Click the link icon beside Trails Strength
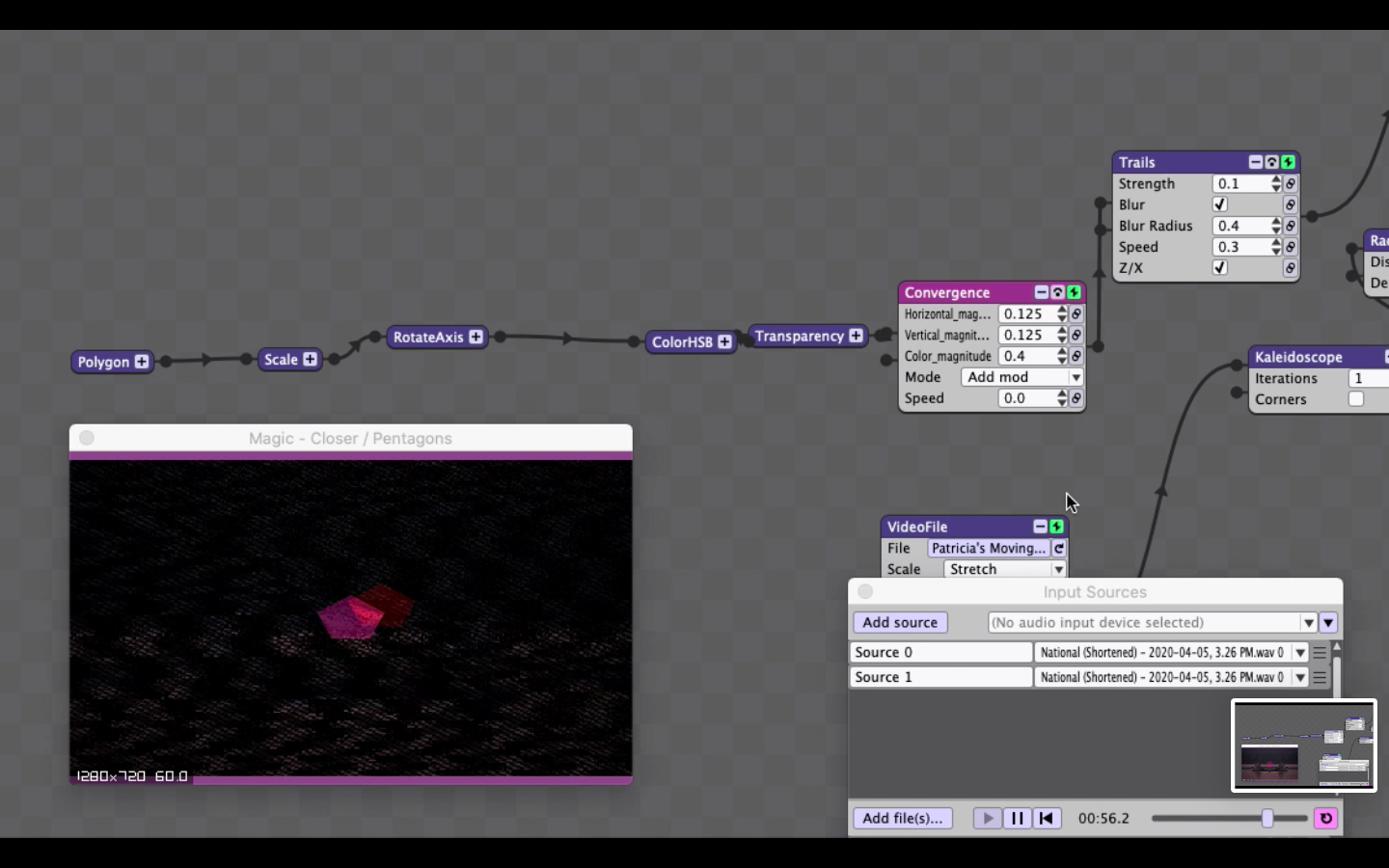This screenshot has width=1389, height=868. point(1291,183)
